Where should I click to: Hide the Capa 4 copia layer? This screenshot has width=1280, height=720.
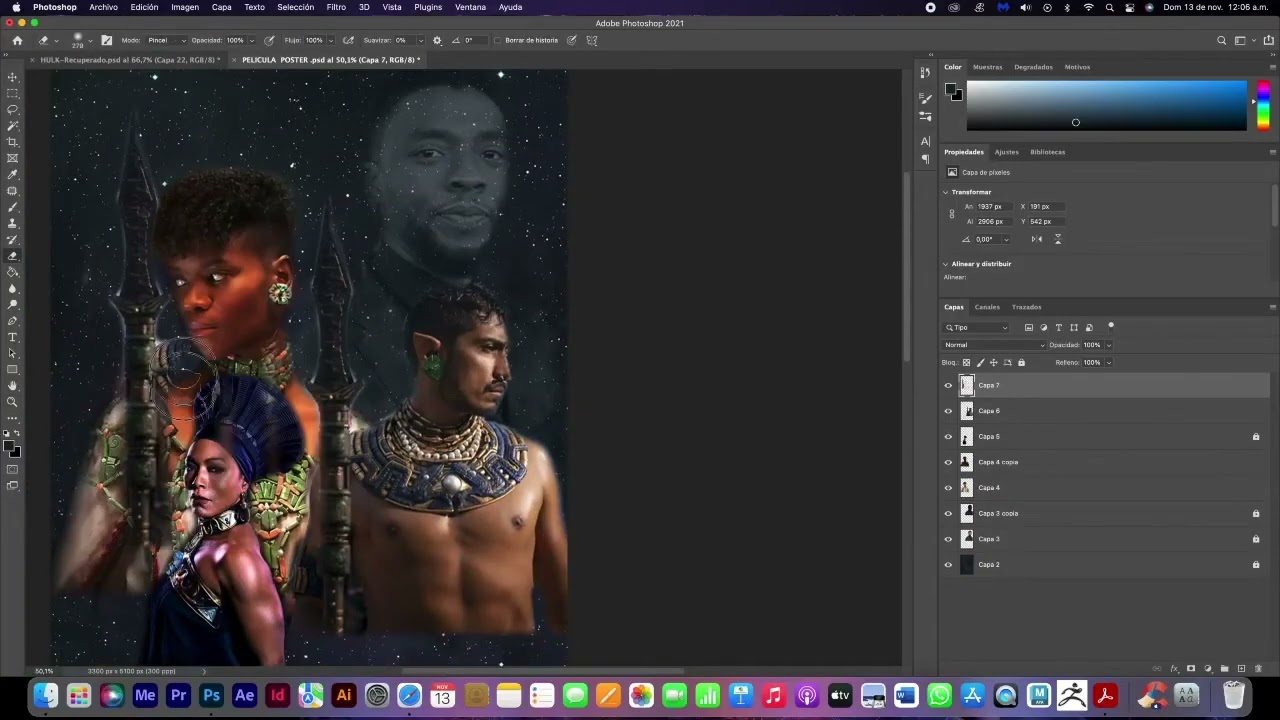coord(948,462)
